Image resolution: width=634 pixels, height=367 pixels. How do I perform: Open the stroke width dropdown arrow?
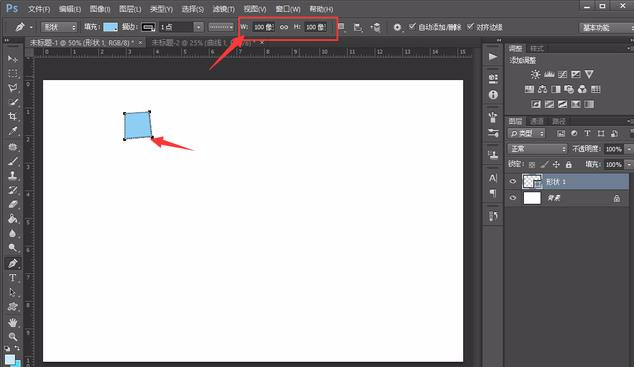click(x=199, y=27)
